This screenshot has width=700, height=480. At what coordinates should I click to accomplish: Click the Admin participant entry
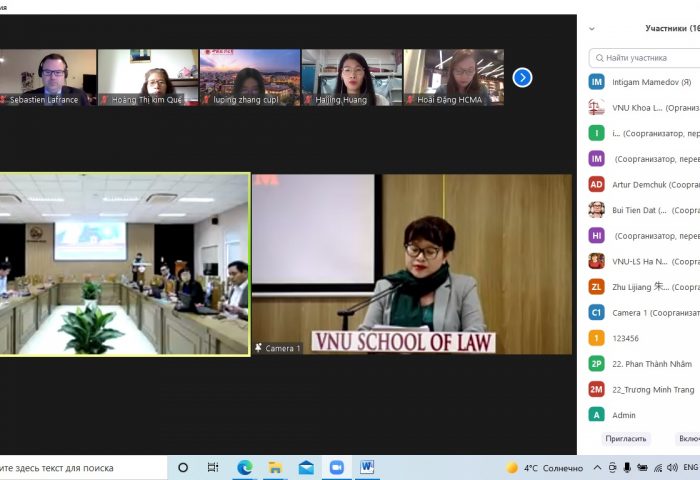point(624,415)
